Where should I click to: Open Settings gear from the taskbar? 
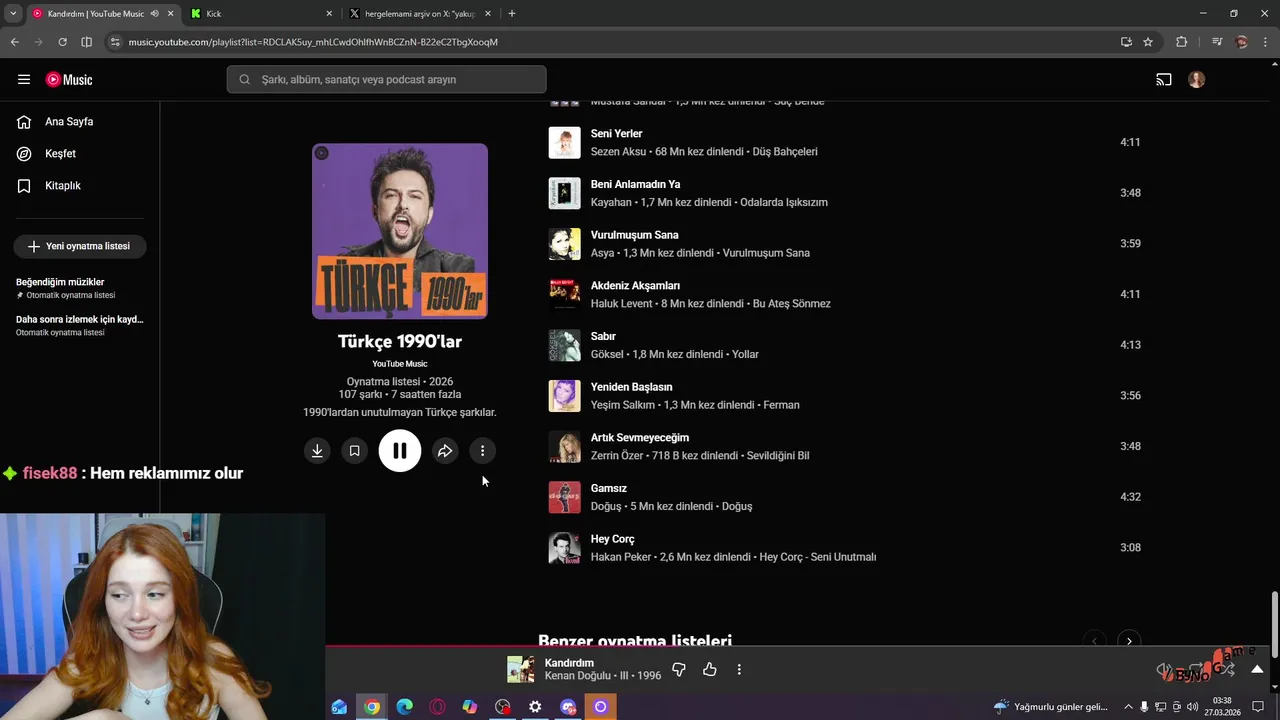(x=535, y=707)
